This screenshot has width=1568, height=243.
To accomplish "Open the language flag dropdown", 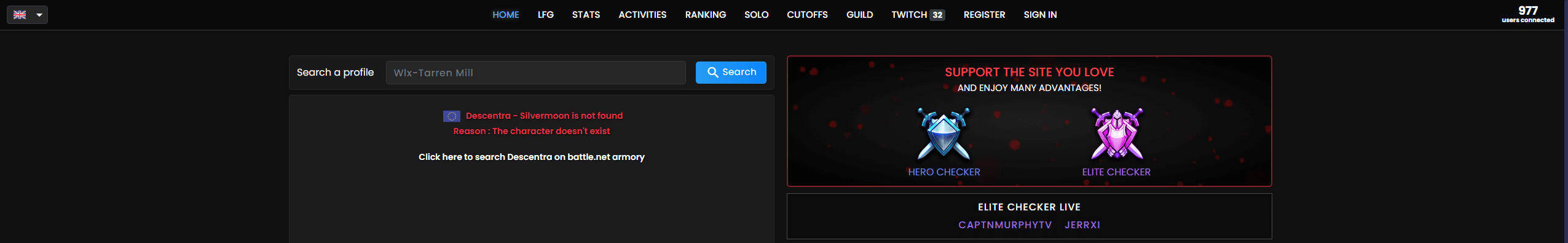I will click(x=27, y=15).
